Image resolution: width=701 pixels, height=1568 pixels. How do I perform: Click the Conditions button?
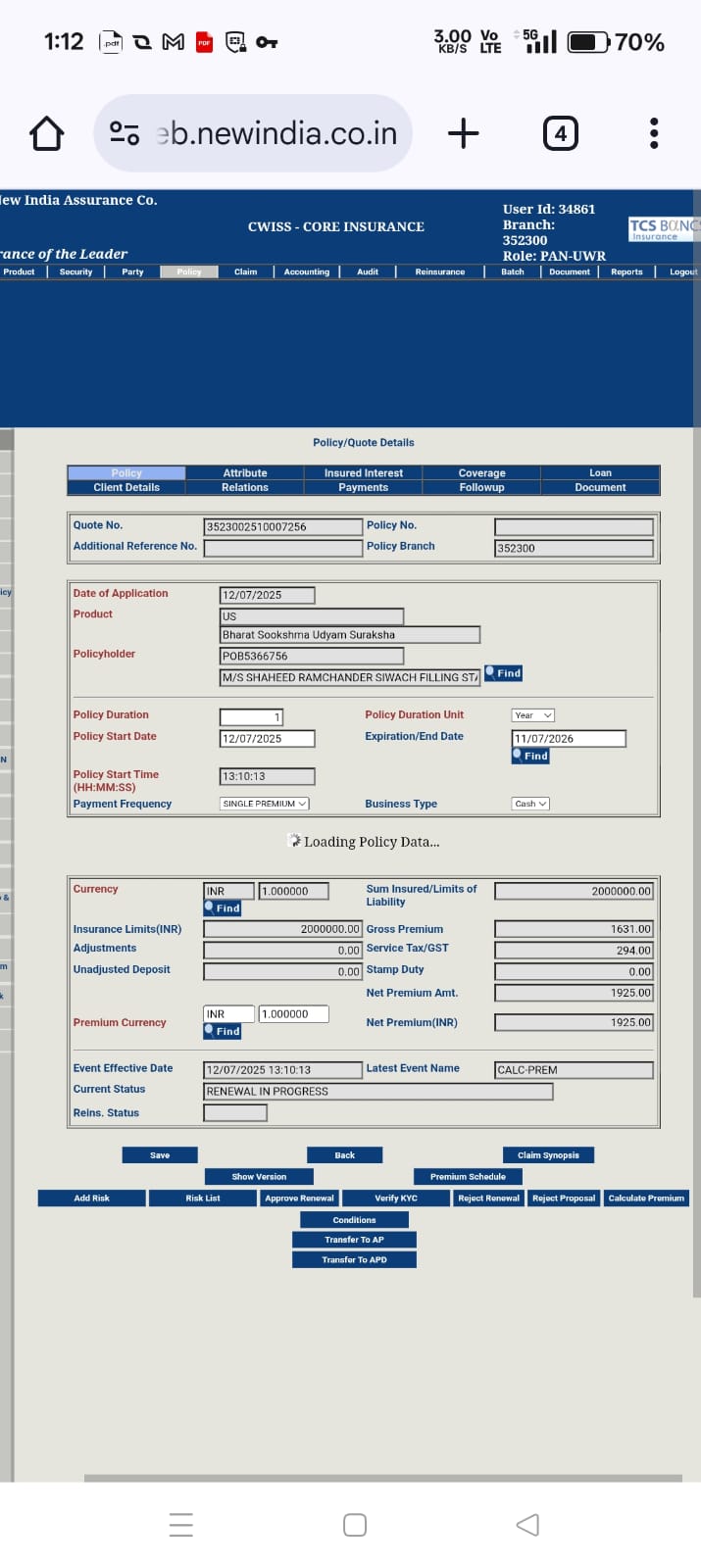pyautogui.click(x=354, y=1220)
